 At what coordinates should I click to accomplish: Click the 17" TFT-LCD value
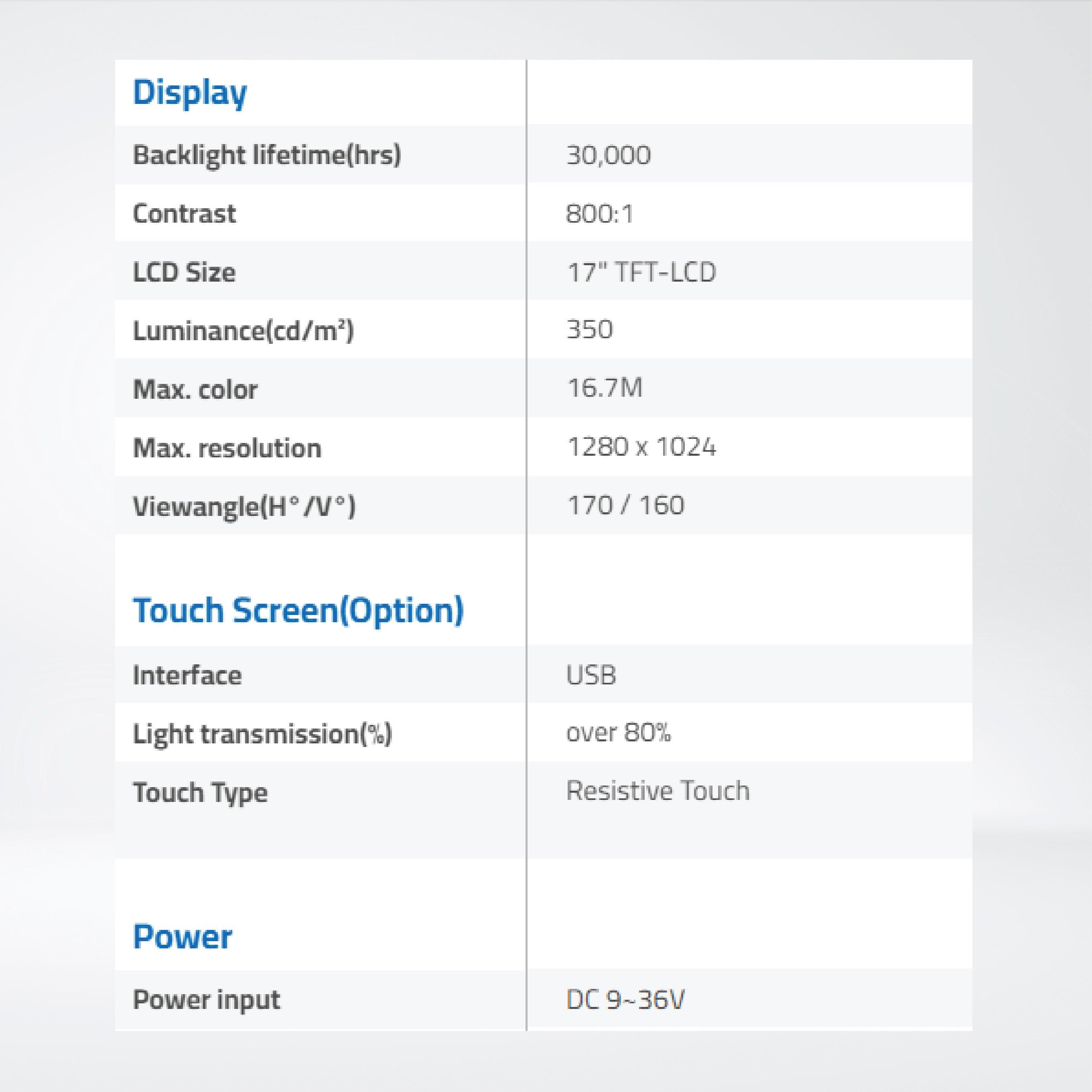click(x=641, y=272)
